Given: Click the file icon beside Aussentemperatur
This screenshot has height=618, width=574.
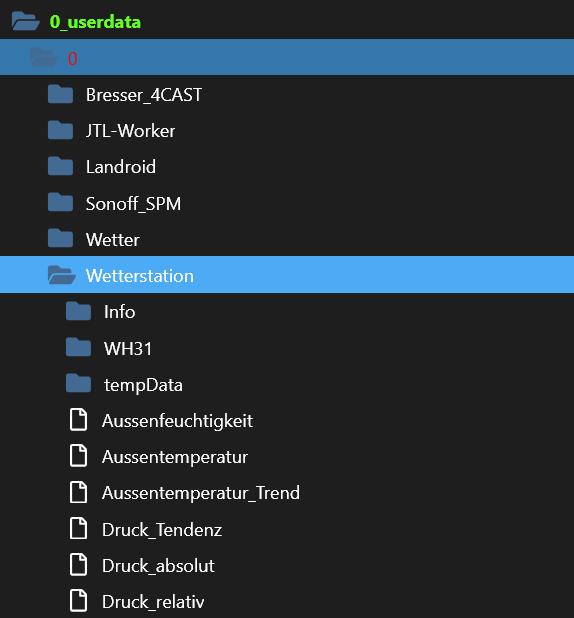Looking at the screenshot, I should (78, 456).
